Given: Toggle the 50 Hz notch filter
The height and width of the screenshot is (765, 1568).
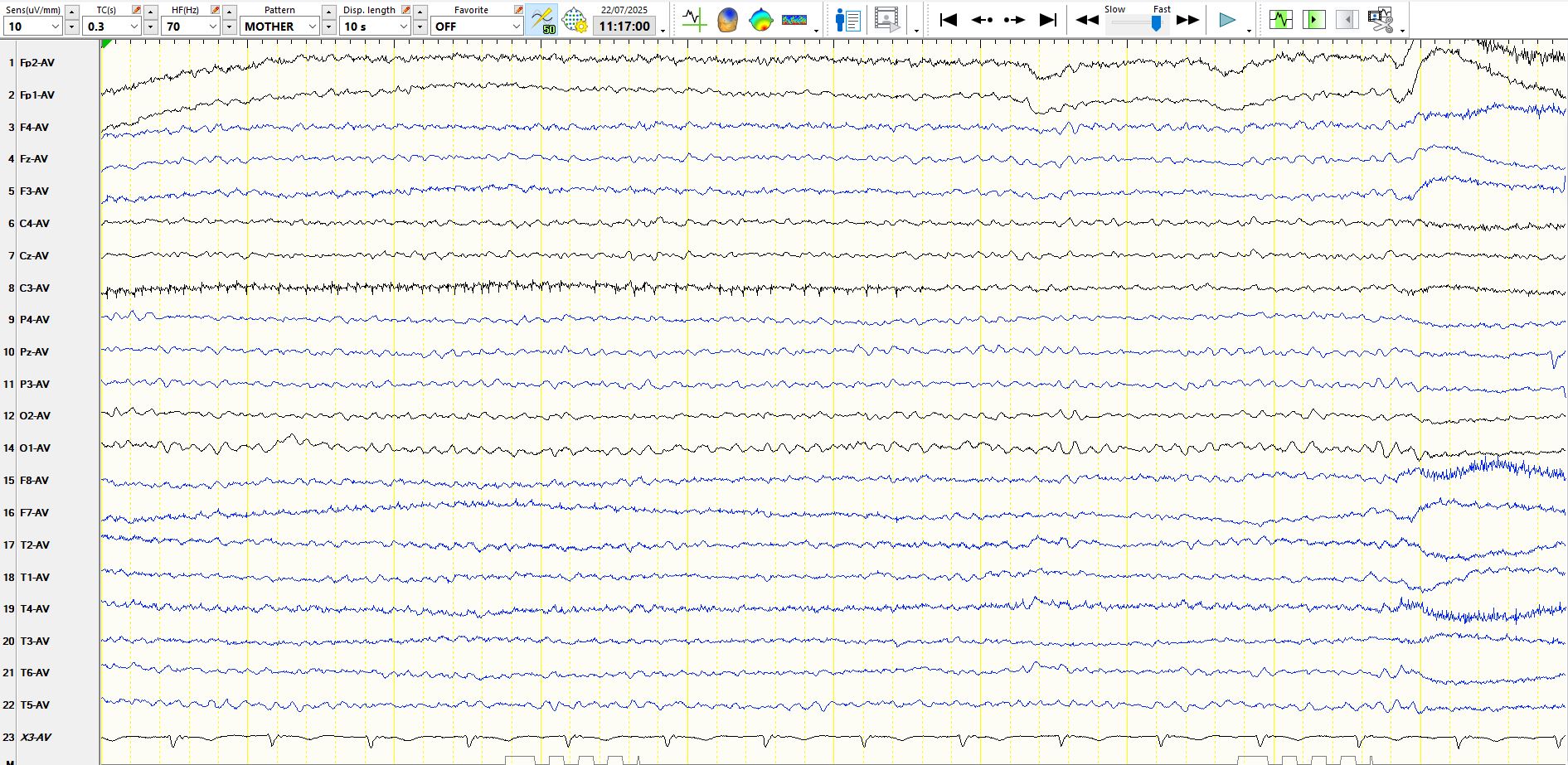Looking at the screenshot, I should pos(541,19).
